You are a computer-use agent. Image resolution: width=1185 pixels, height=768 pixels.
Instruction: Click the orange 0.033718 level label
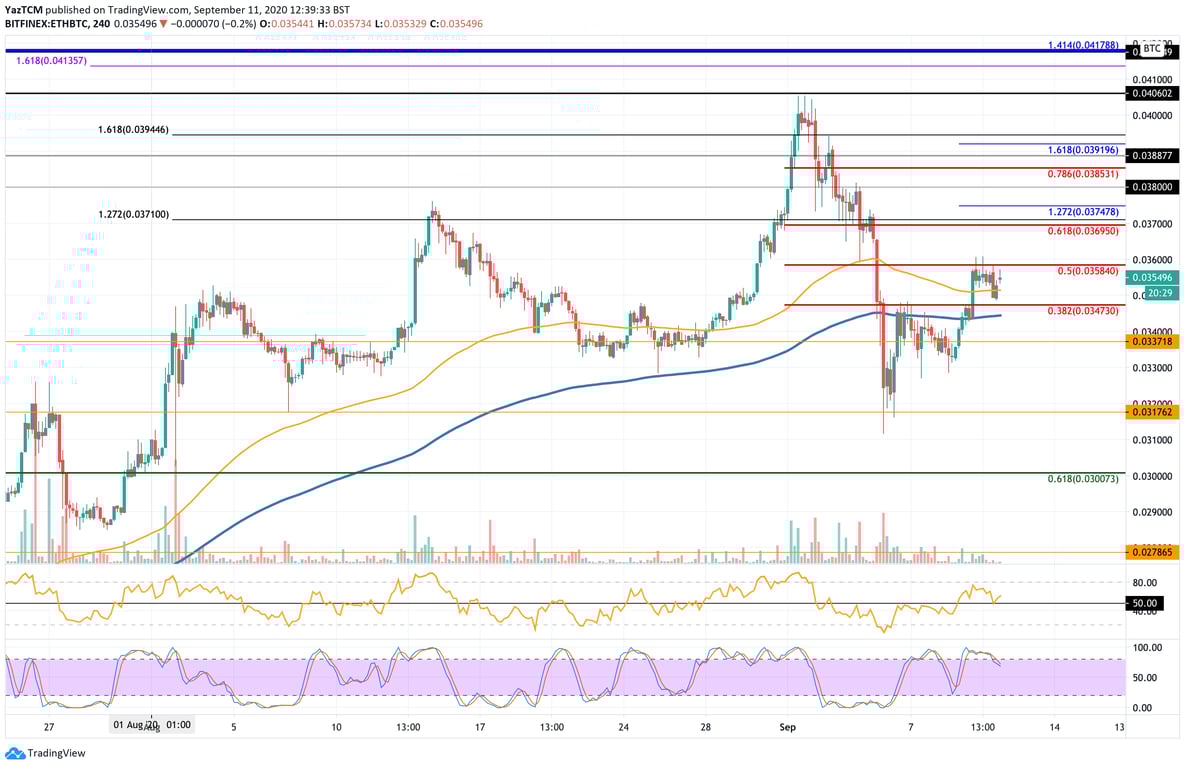(1150, 341)
